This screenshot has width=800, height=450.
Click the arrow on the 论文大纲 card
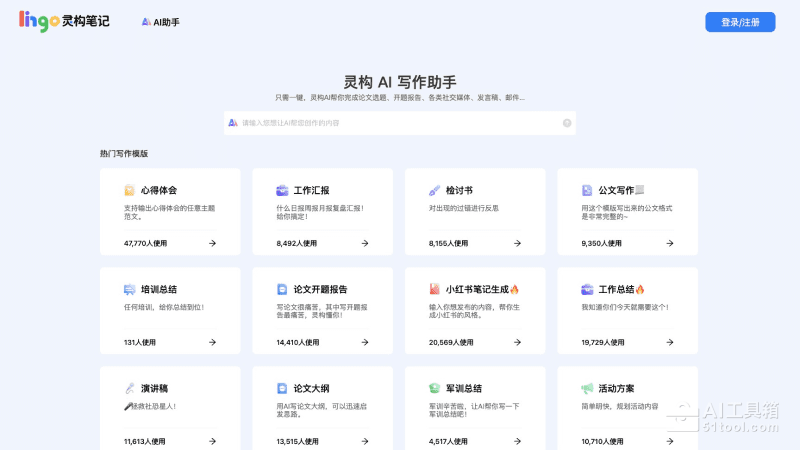(364, 441)
